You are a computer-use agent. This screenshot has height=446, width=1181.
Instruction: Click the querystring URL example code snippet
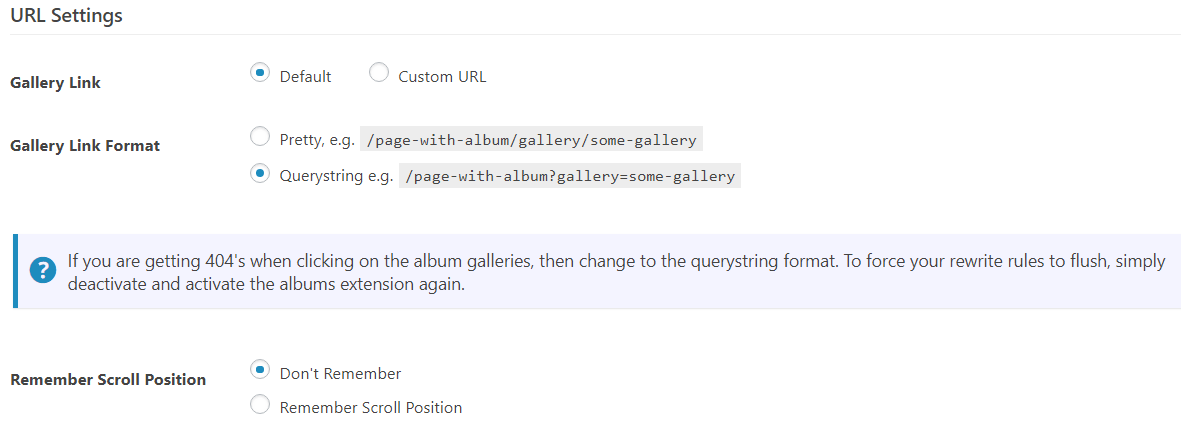[570, 176]
